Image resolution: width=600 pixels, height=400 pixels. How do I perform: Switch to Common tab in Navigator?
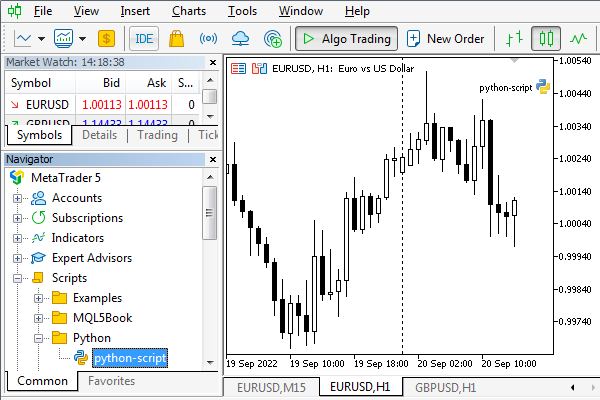42,381
